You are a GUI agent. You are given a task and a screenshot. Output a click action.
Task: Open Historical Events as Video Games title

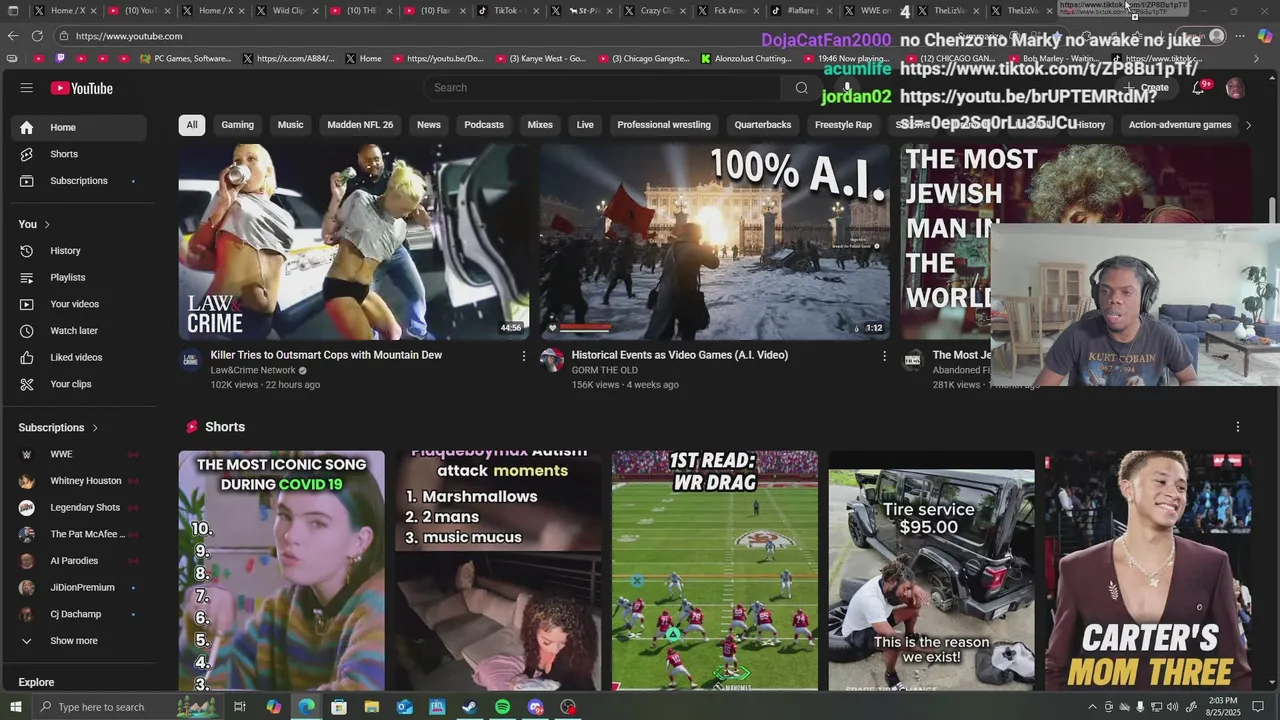(680, 355)
